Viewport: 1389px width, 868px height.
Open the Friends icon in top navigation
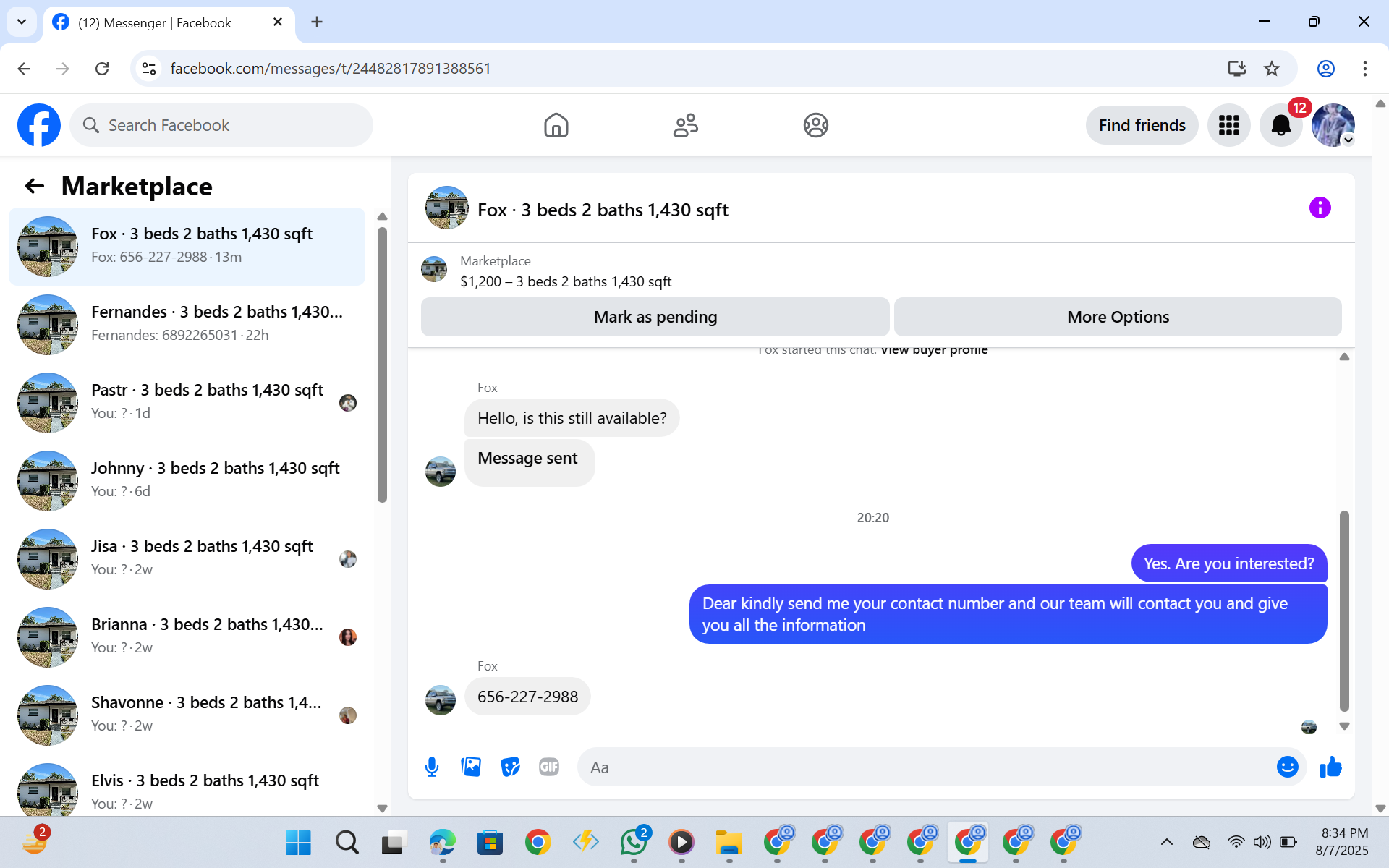click(685, 125)
